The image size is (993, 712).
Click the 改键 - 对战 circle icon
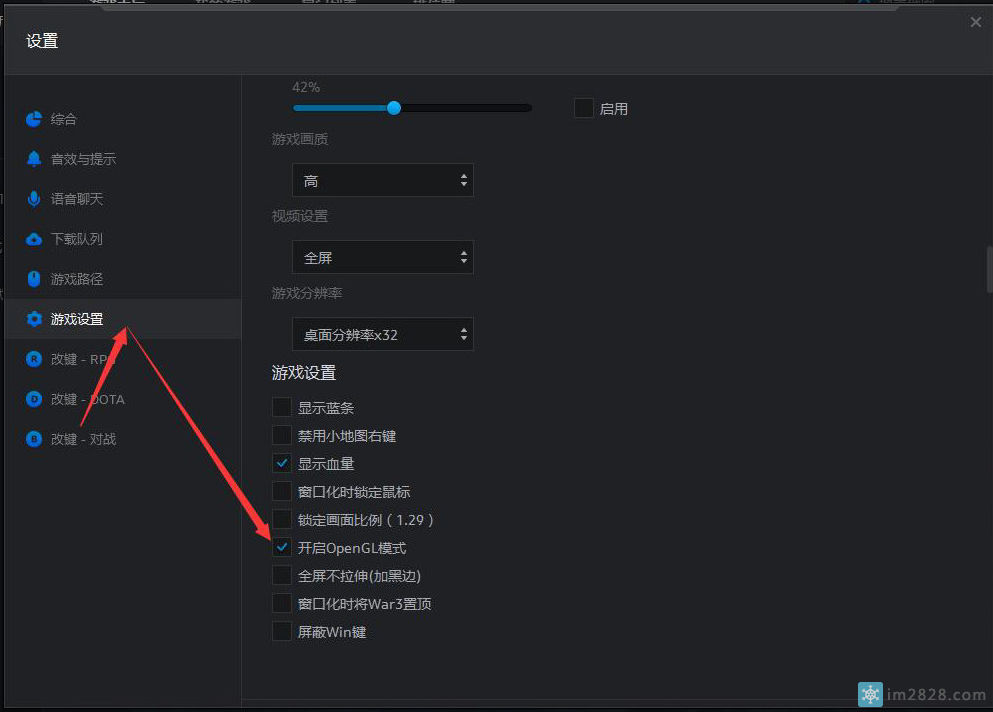click(x=34, y=439)
